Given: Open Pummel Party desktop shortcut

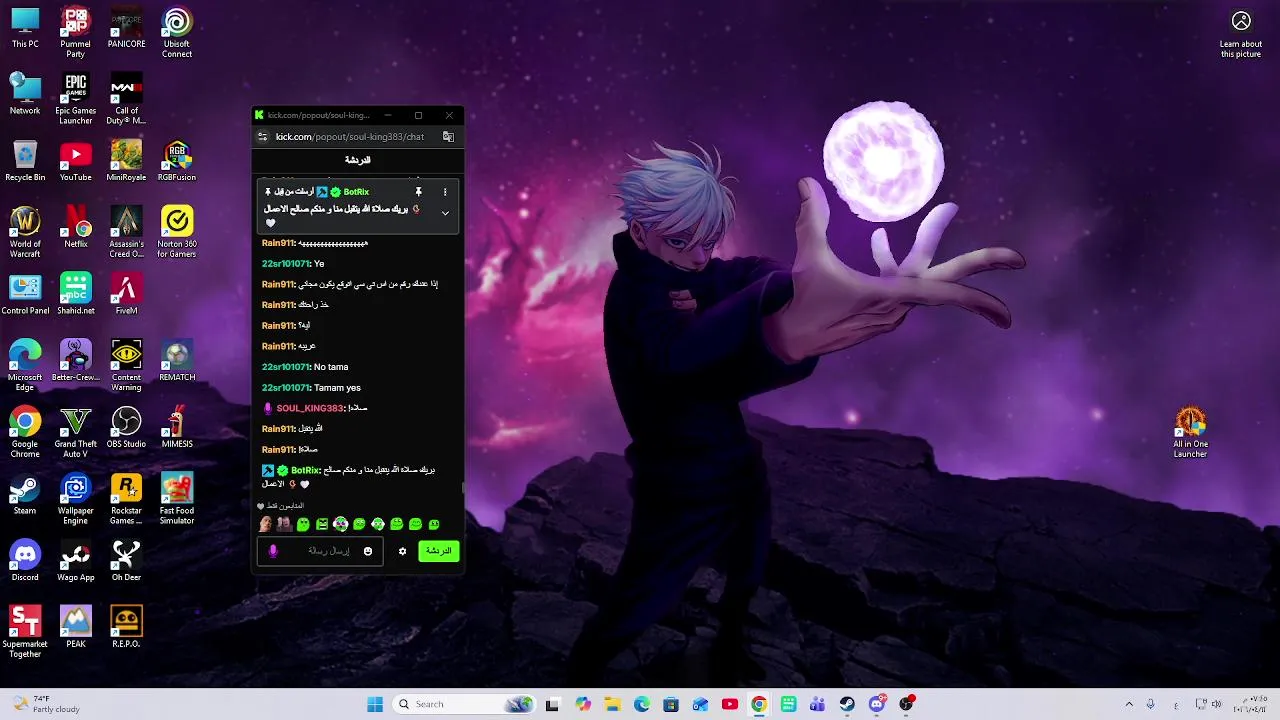Looking at the screenshot, I should 75,33.
